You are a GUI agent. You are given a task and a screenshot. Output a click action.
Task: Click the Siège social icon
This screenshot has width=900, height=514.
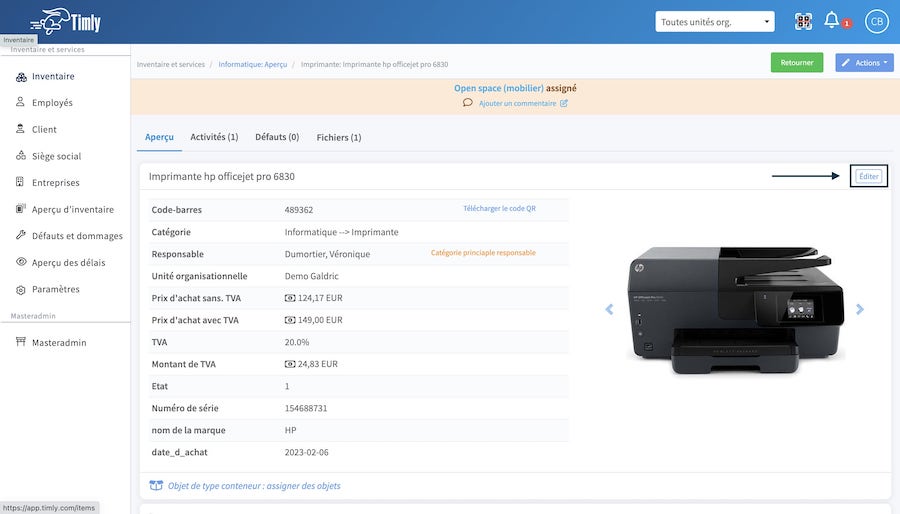pos(21,155)
